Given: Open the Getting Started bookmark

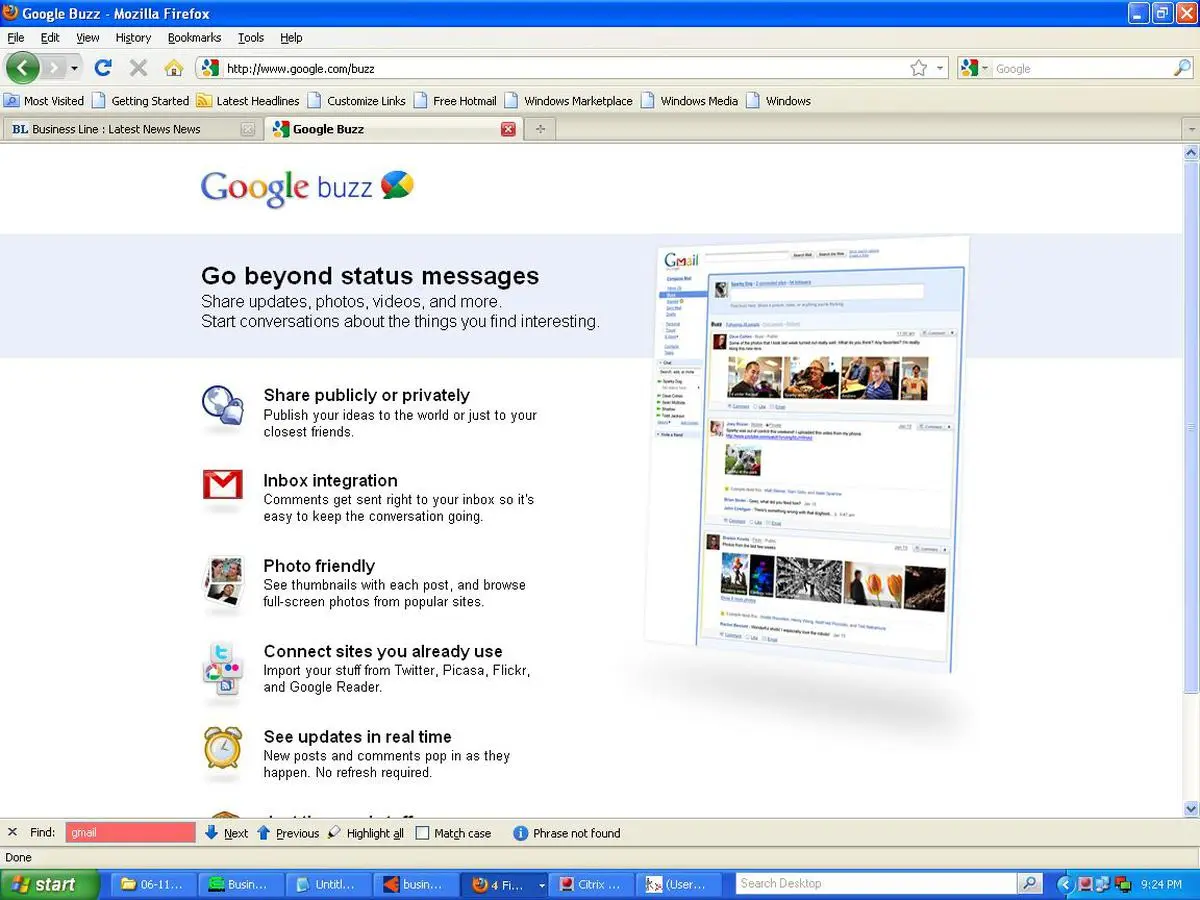Looking at the screenshot, I should [x=140, y=101].
